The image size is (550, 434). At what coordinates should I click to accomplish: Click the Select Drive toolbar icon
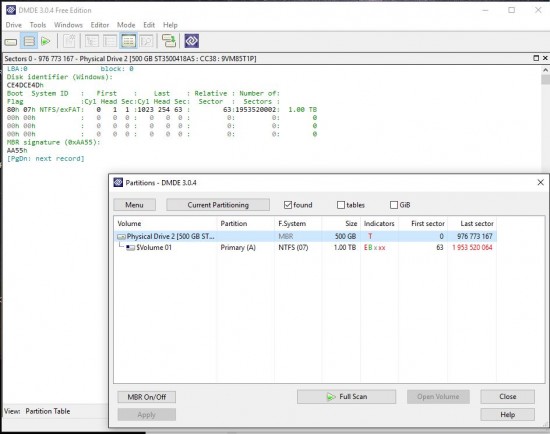pyautogui.click(x=11, y=42)
